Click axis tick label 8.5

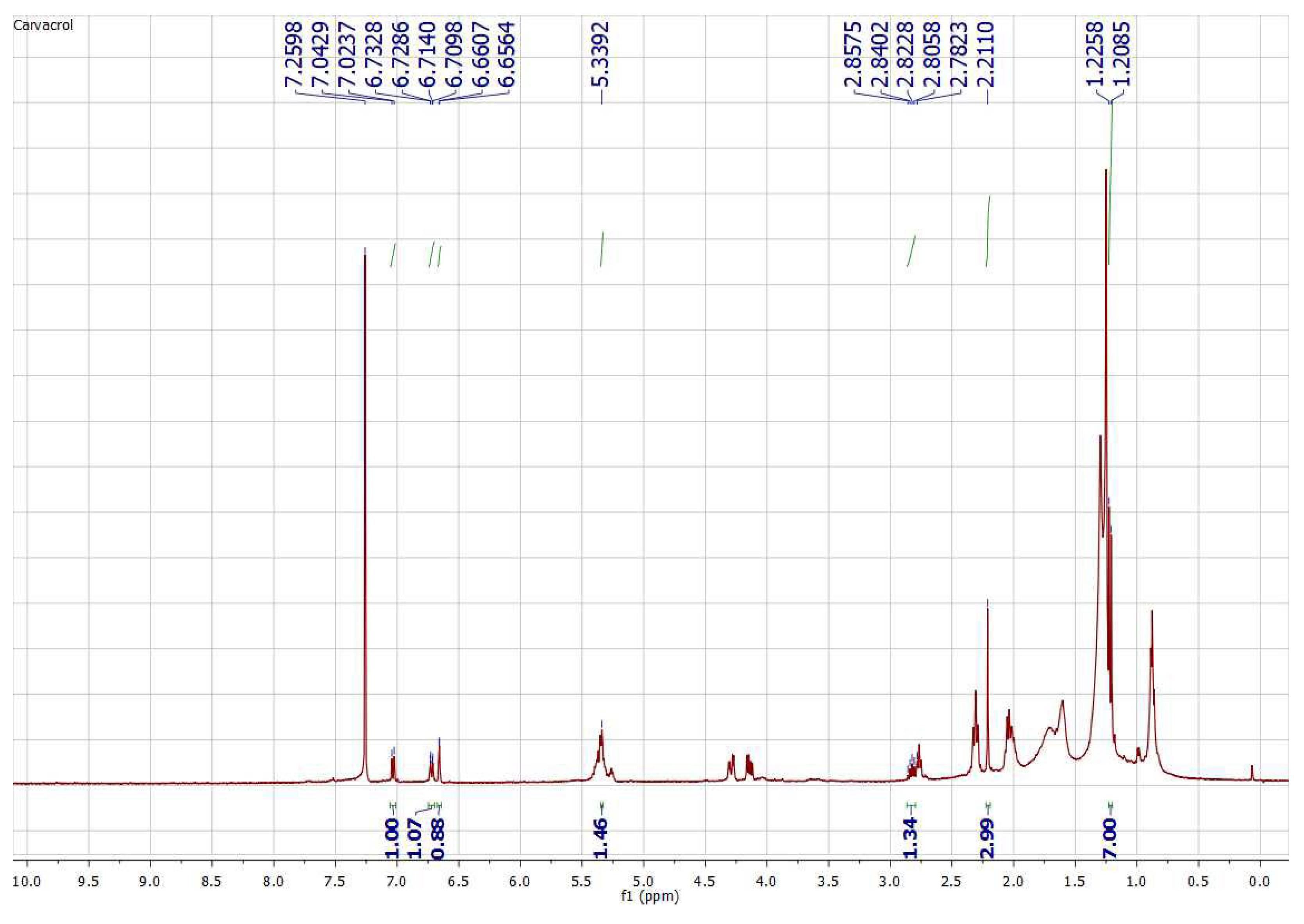[212, 882]
